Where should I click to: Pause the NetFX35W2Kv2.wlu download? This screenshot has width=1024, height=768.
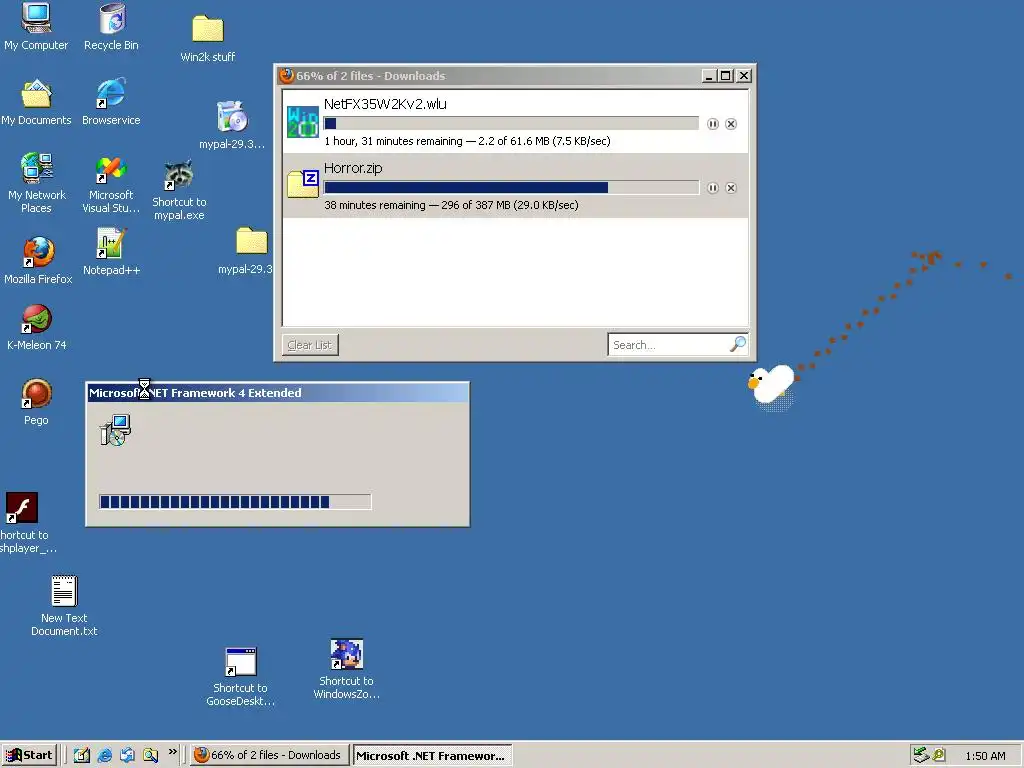[x=712, y=123]
